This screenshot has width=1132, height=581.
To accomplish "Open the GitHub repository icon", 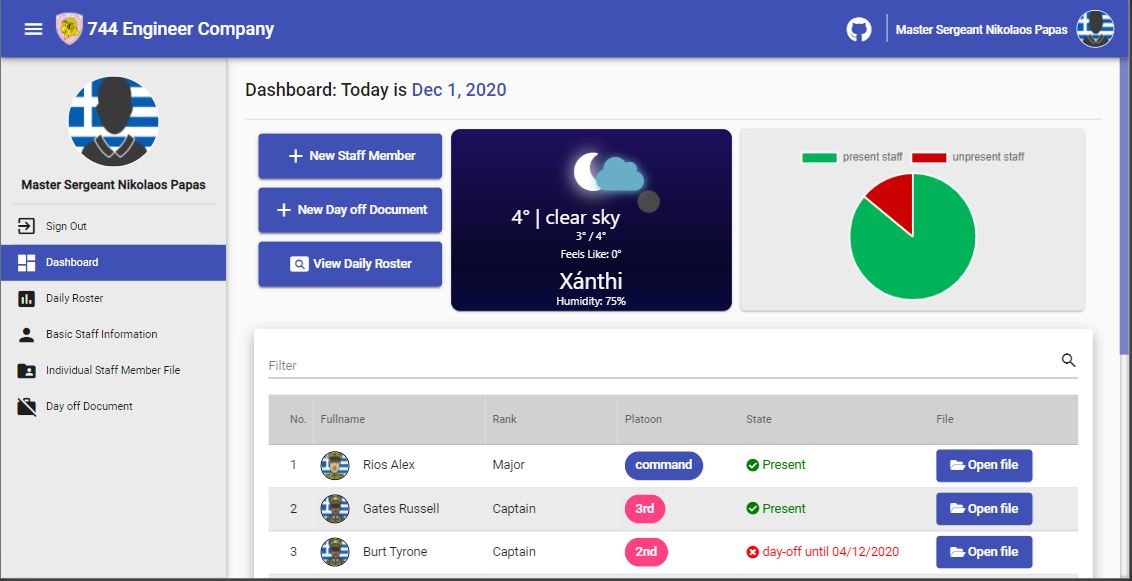I will [x=858, y=30].
